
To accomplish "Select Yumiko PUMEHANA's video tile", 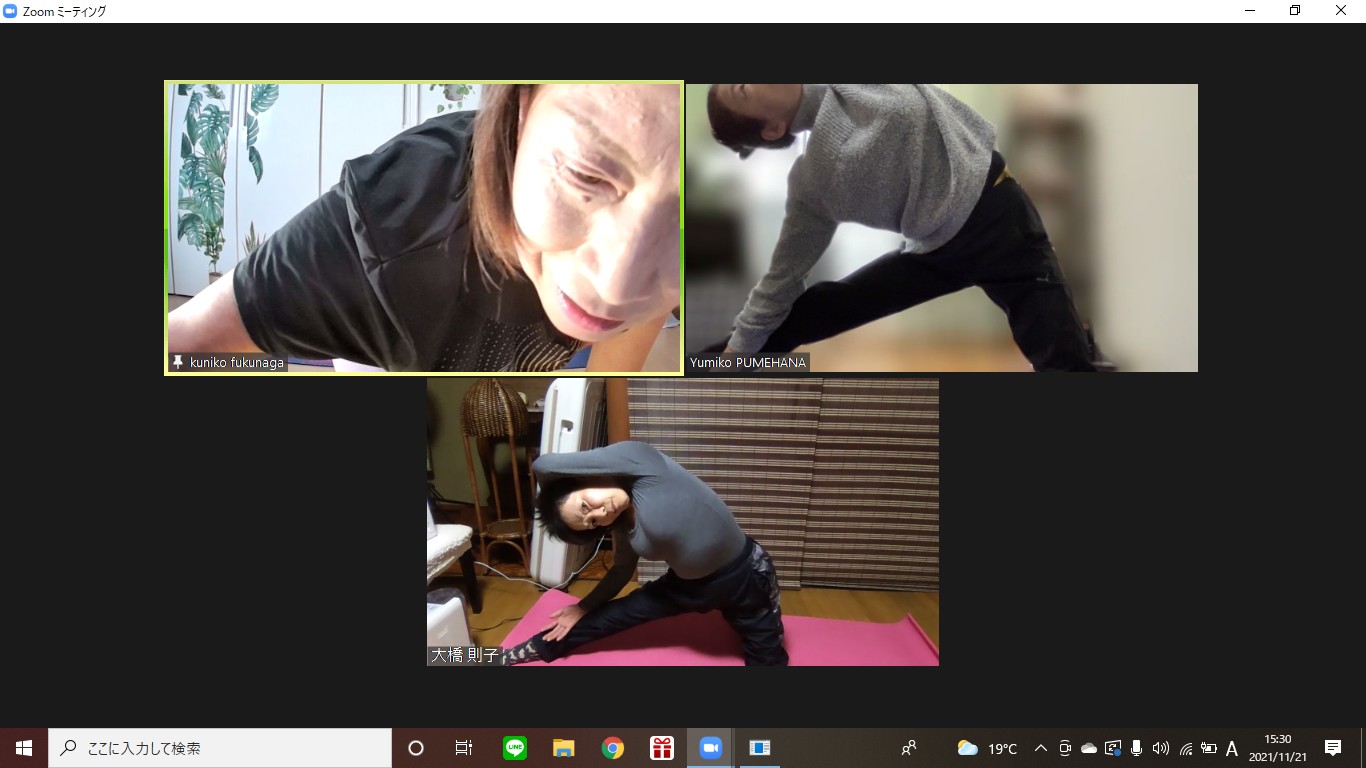I will tap(942, 228).
